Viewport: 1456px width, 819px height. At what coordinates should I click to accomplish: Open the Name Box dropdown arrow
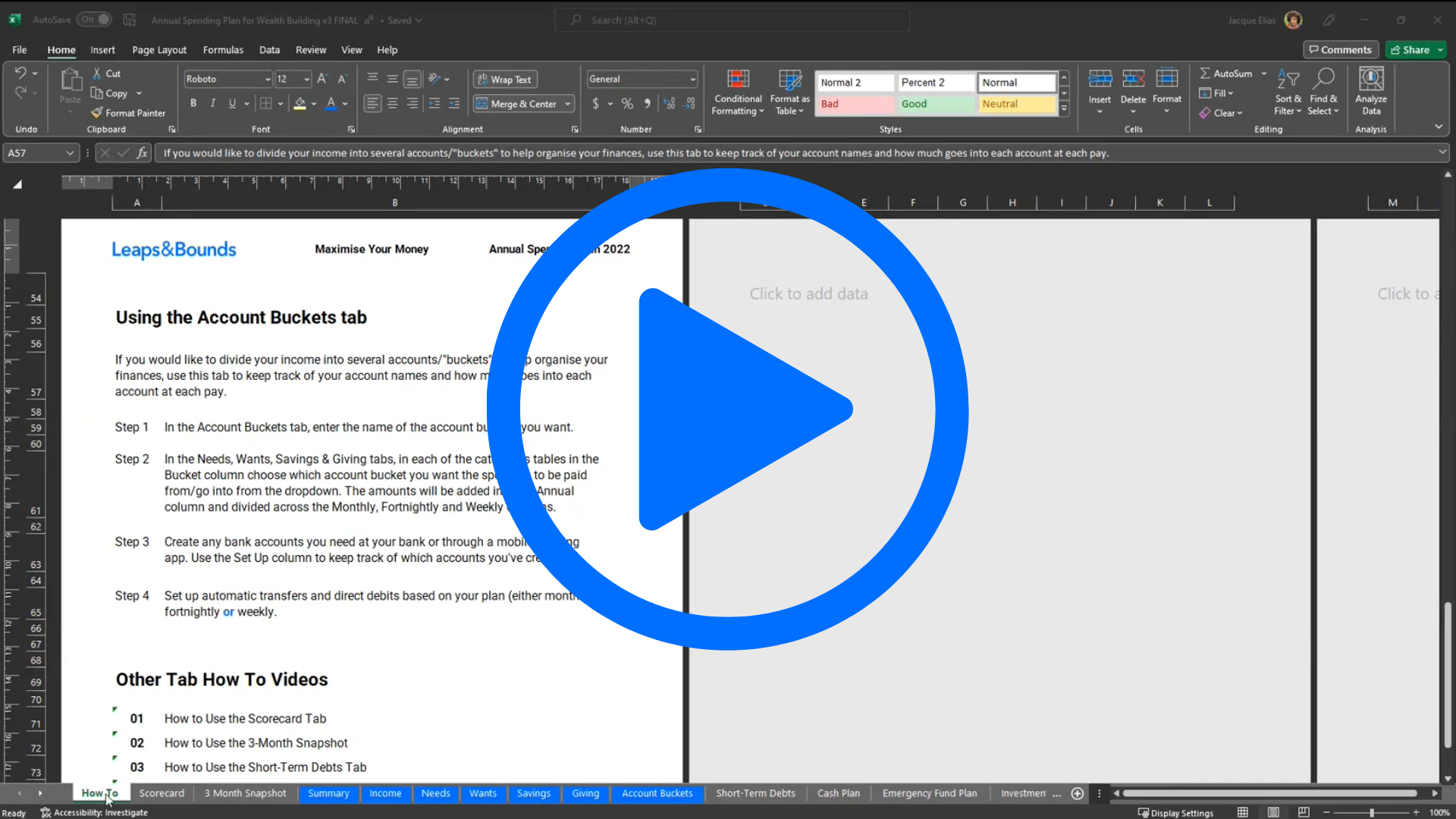point(70,153)
